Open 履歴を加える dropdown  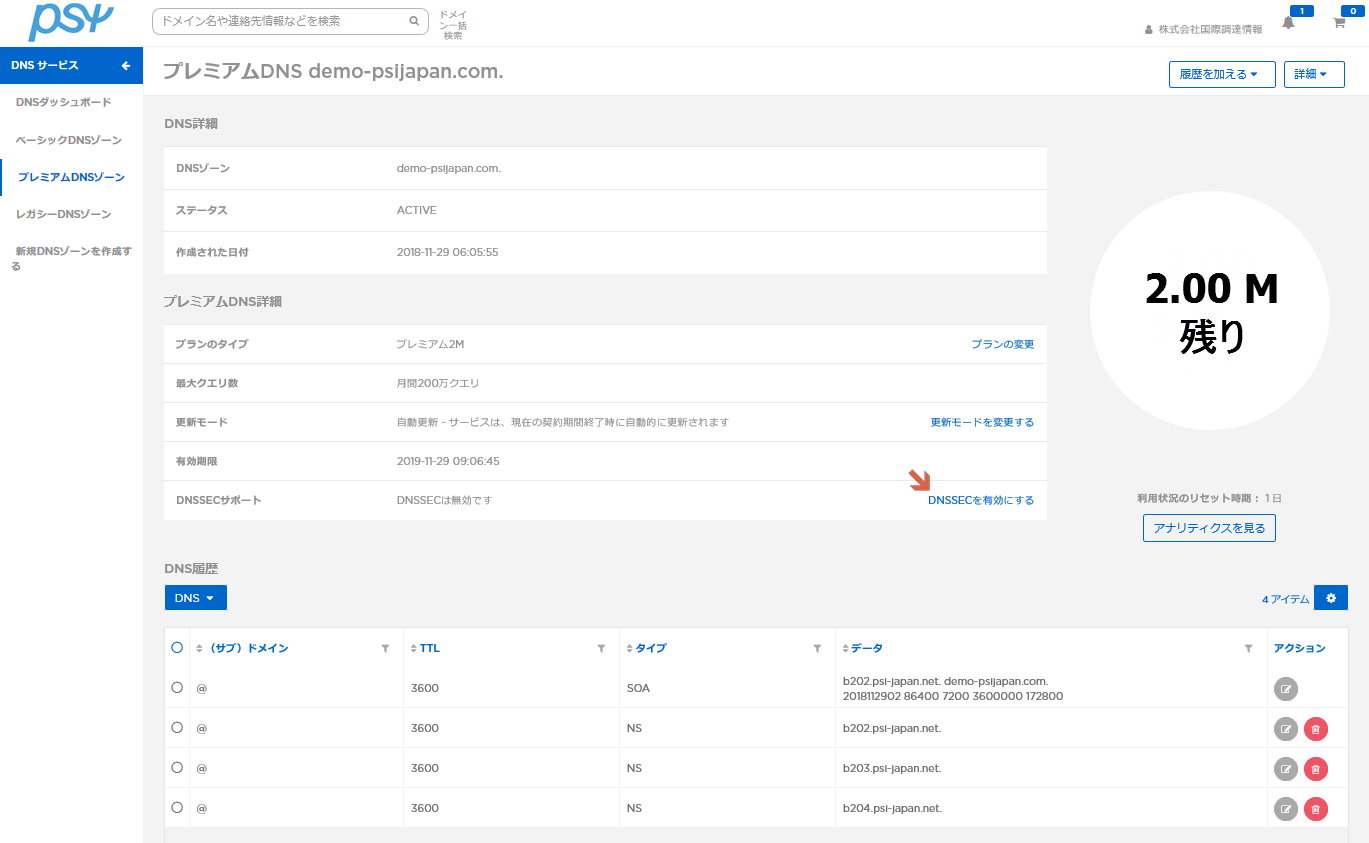pyautogui.click(x=1222, y=75)
